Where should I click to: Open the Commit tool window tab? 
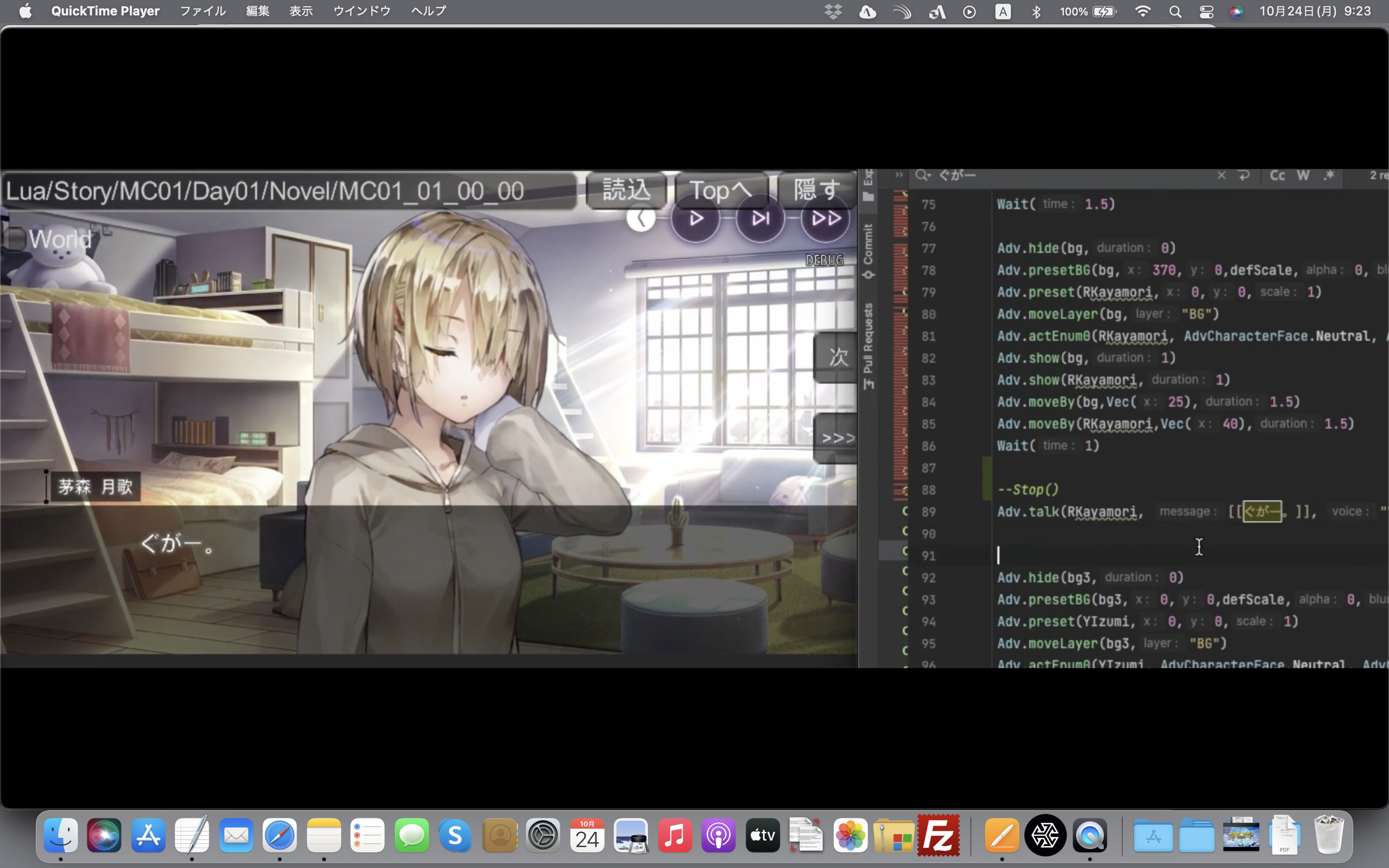point(869,250)
